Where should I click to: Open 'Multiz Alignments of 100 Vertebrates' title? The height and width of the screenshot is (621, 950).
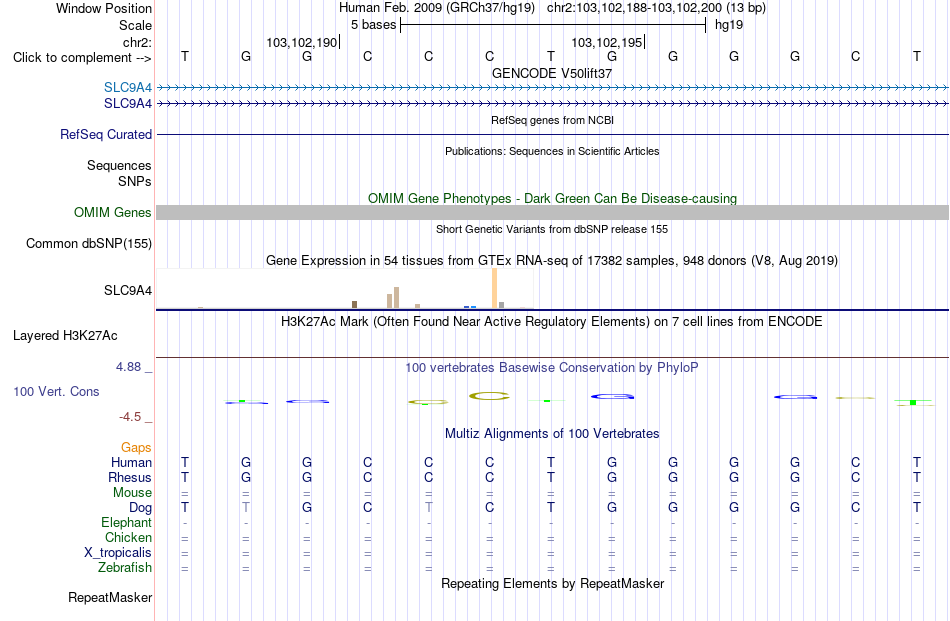click(552, 433)
